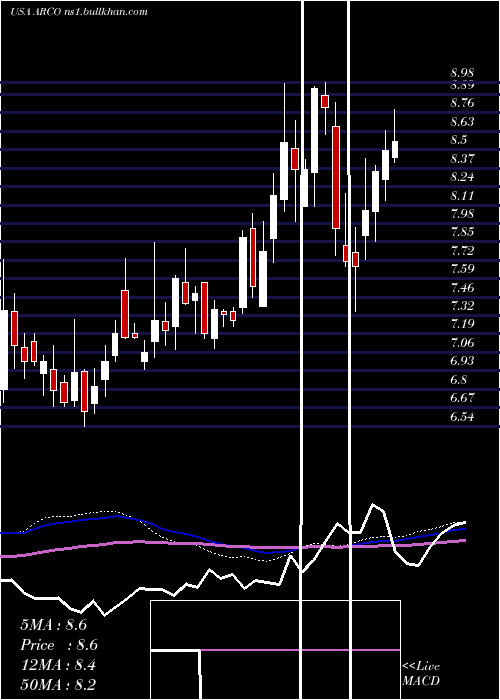Select the 7.59 price axis label

[462, 269]
